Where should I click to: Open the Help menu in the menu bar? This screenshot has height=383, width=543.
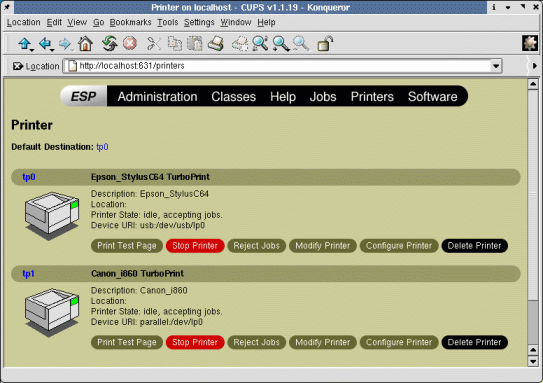266,23
